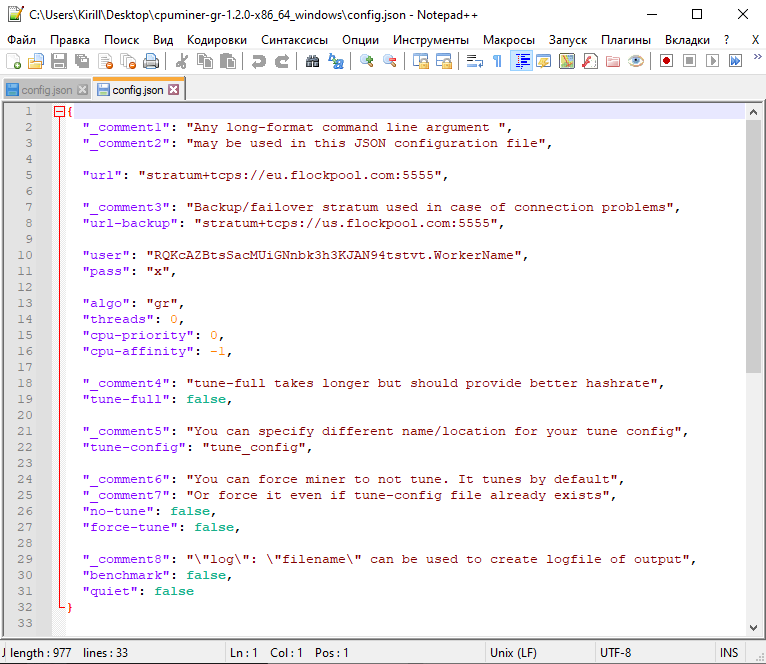Undo last action with the Undo arrow

click(258, 62)
